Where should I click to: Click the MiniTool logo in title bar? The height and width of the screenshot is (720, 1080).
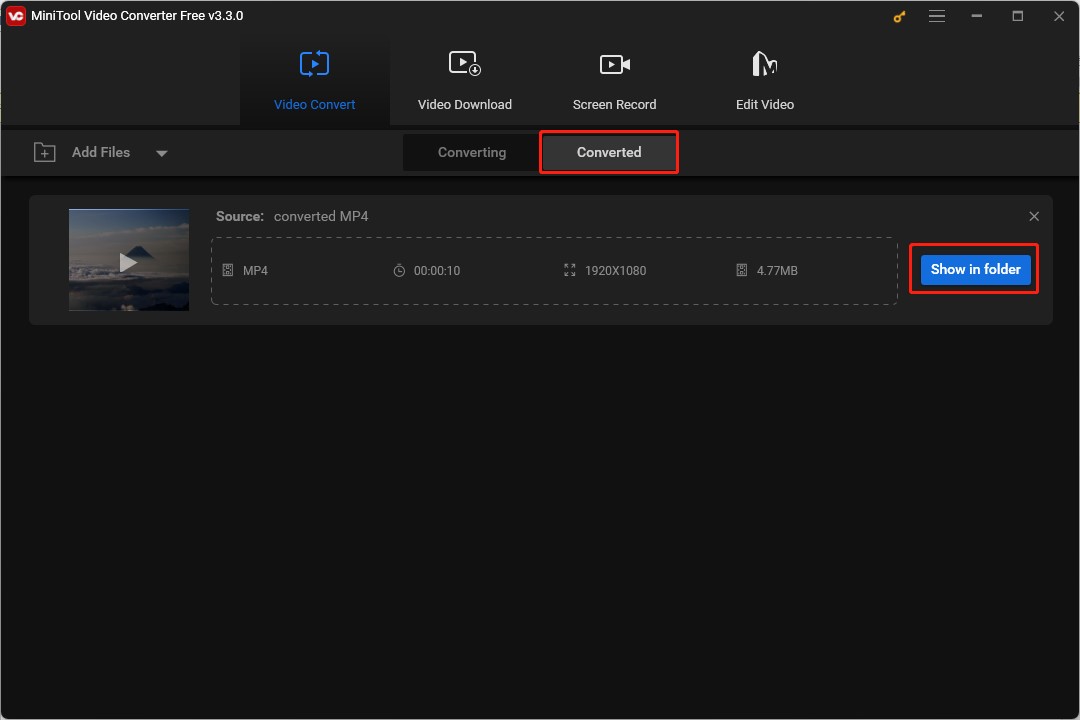14,15
